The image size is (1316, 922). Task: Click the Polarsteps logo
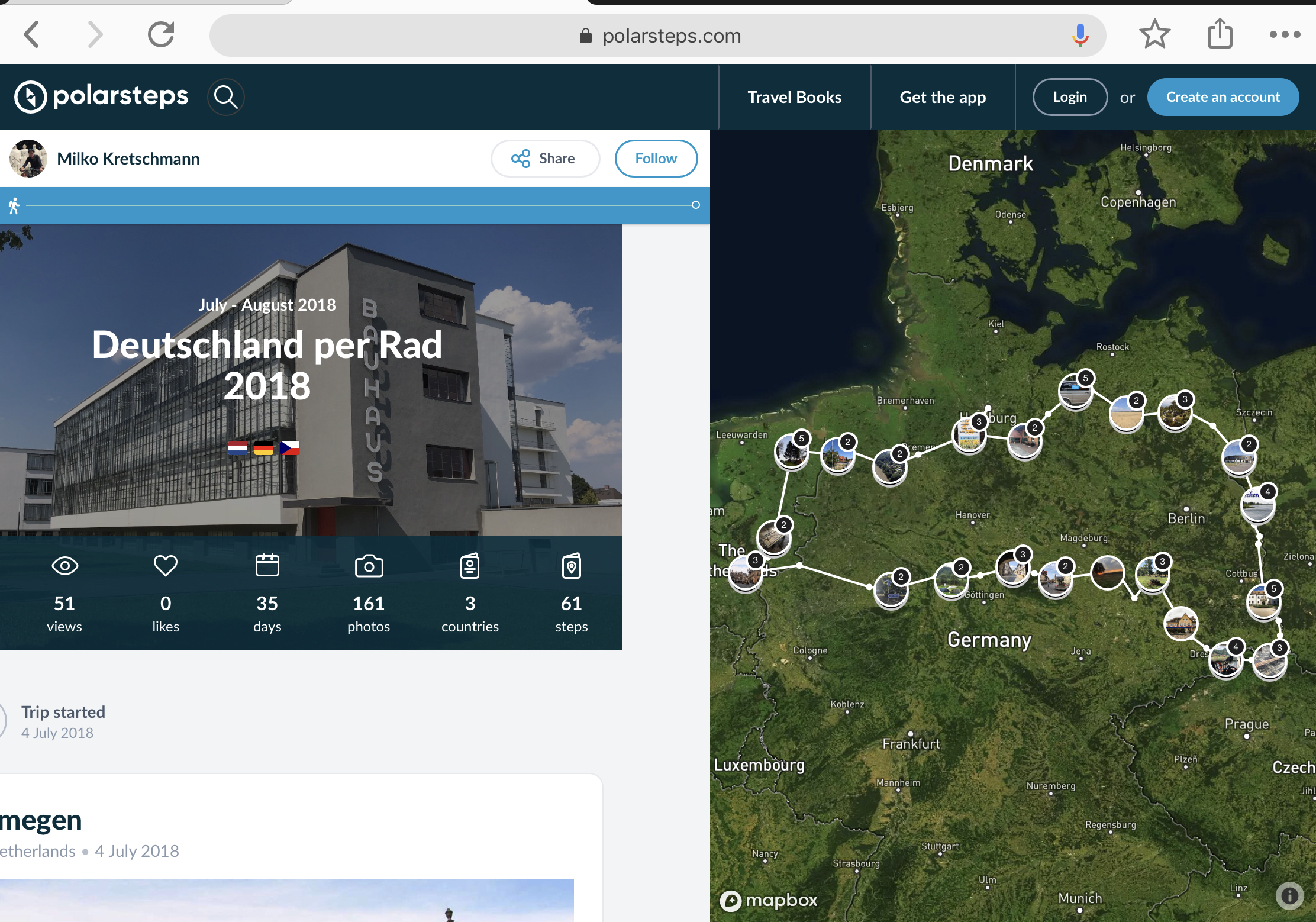click(x=101, y=96)
